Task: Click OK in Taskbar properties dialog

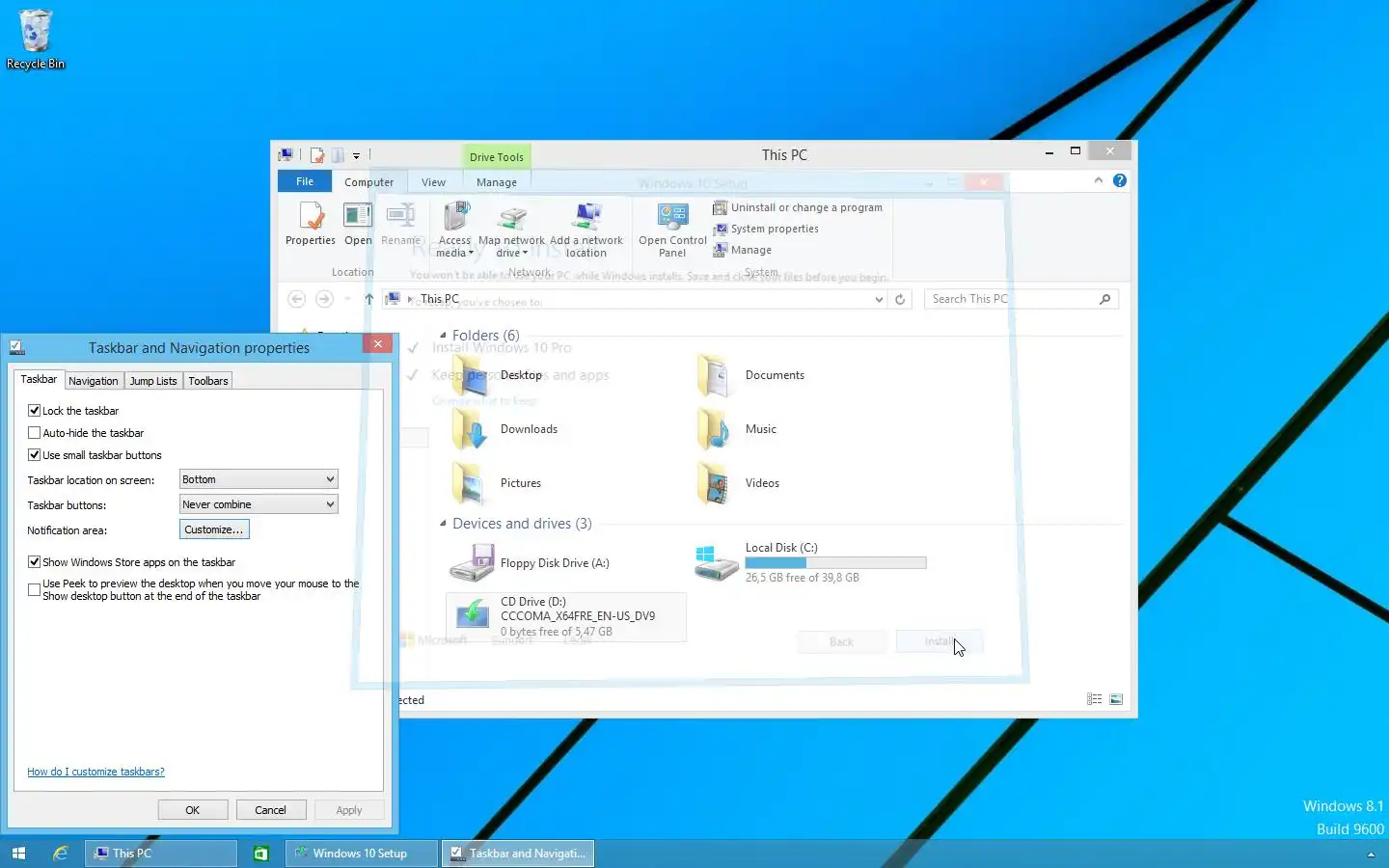Action: [193, 810]
